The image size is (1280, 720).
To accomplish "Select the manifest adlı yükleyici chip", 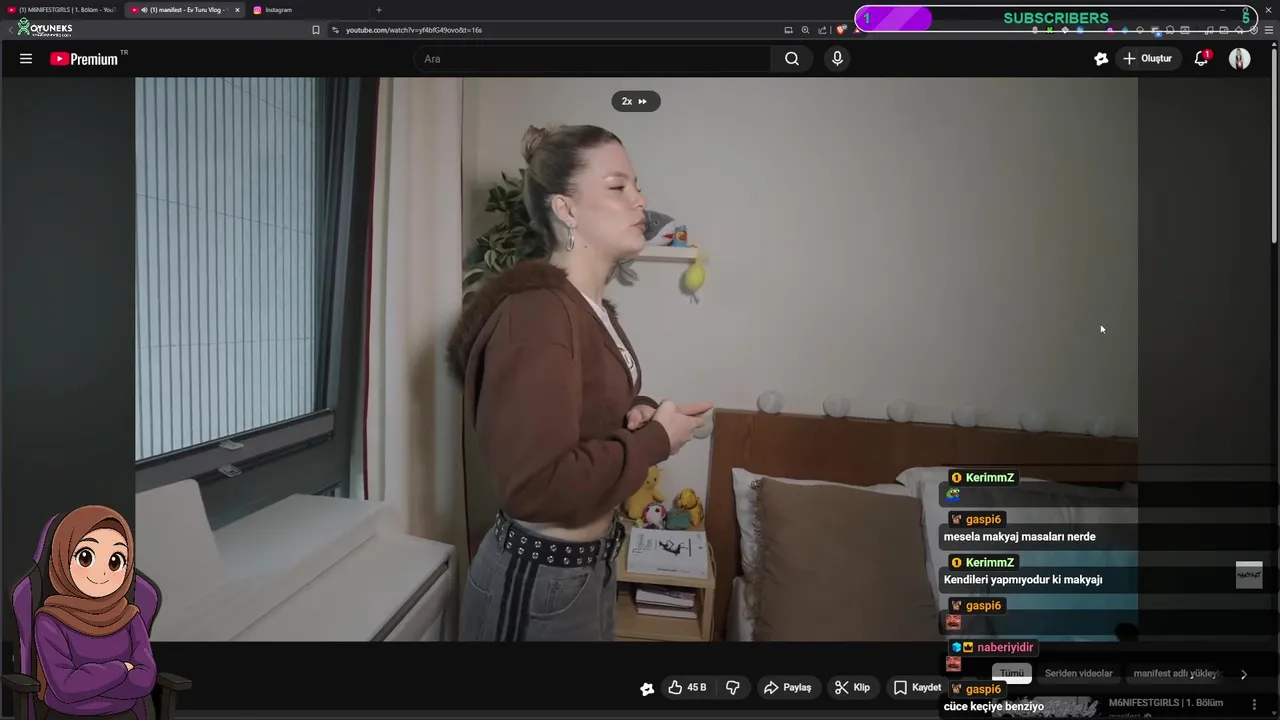I will (1176, 674).
